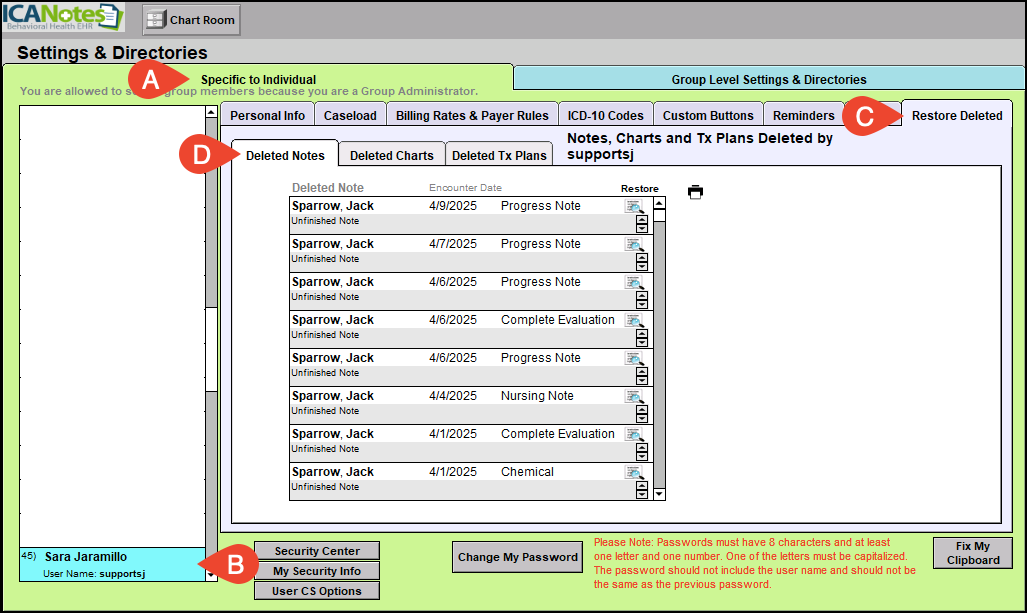
Task: Restore the 4/9/2025 Progress Note
Action: click(x=634, y=207)
